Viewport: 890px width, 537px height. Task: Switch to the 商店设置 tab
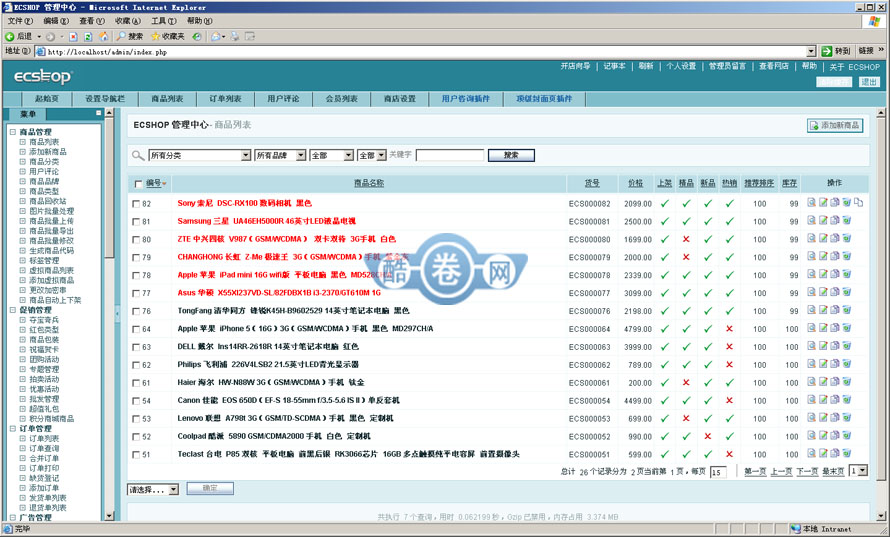[x=400, y=99]
